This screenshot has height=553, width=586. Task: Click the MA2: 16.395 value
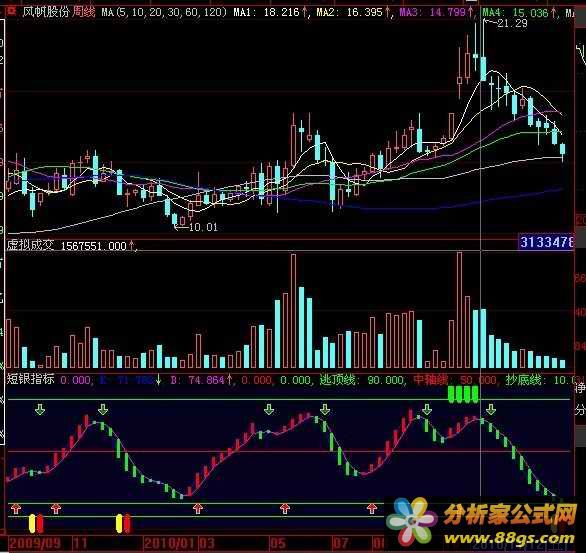tap(353, 13)
